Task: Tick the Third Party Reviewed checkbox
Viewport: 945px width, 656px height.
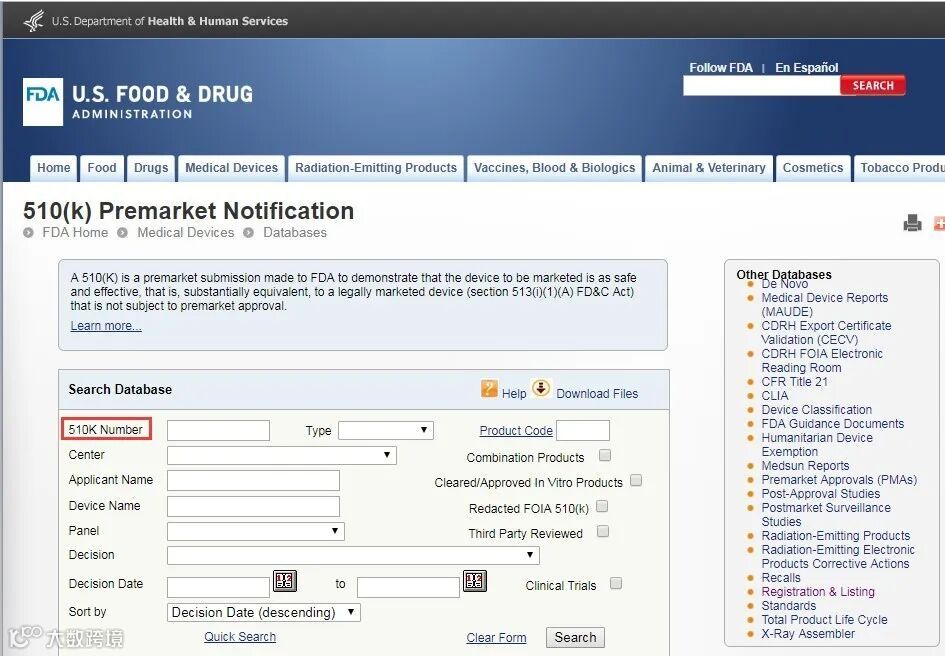Action: point(603,531)
